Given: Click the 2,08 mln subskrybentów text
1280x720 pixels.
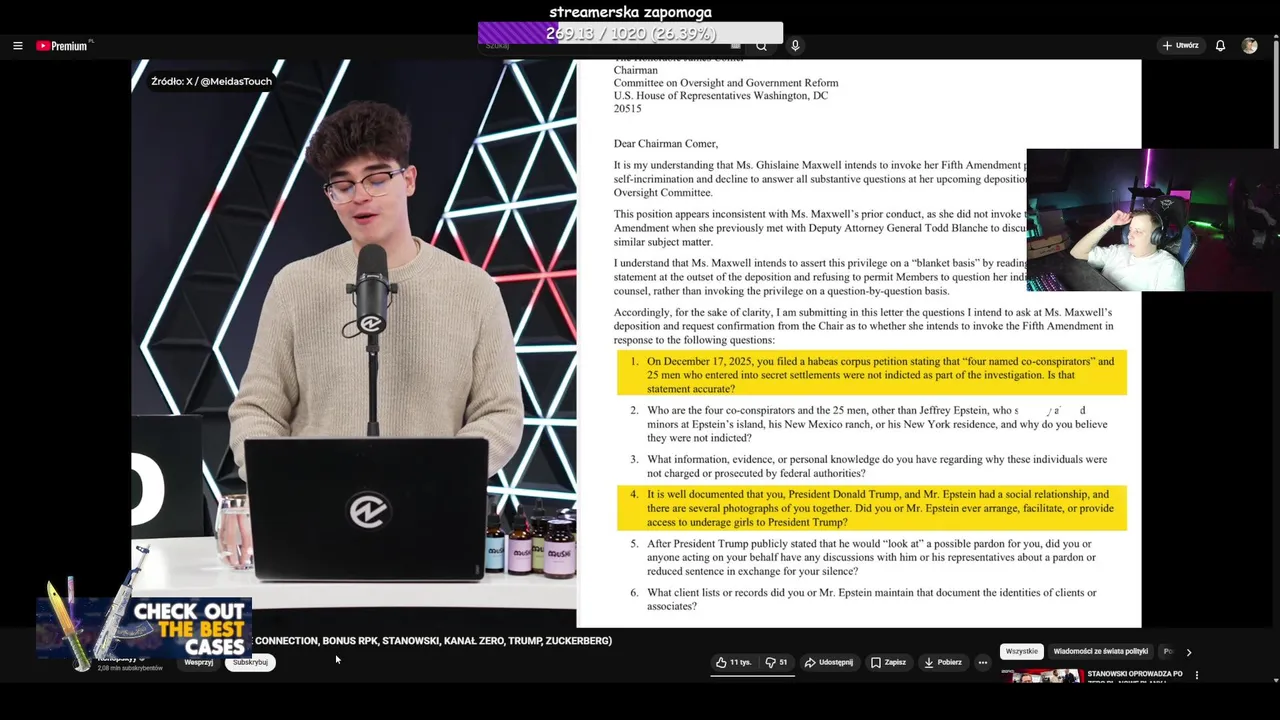Looking at the screenshot, I should [x=130, y=668].
